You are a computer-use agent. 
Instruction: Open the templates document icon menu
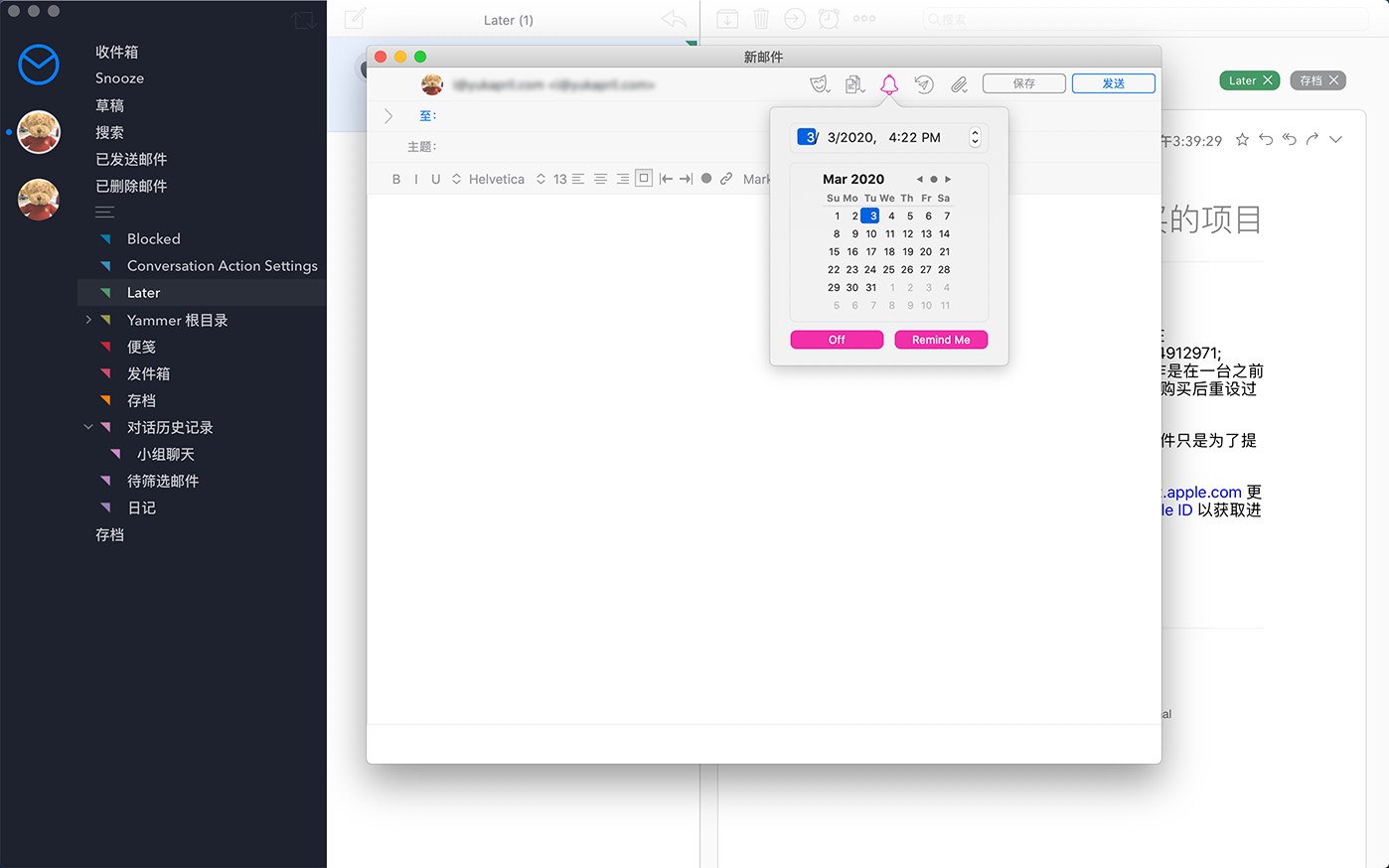tap(854, 84)
